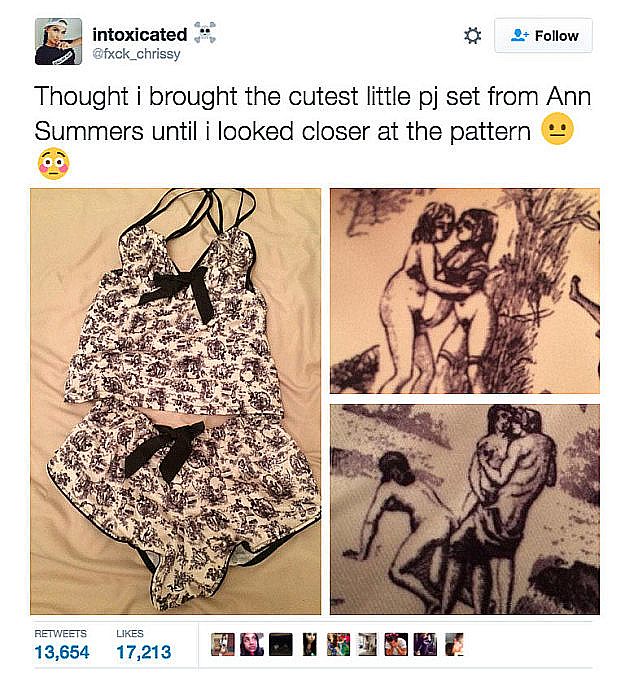Select the second liker avatar thumbnail
The width and height of the screenshot is (624, 677).
pos(252,645)
